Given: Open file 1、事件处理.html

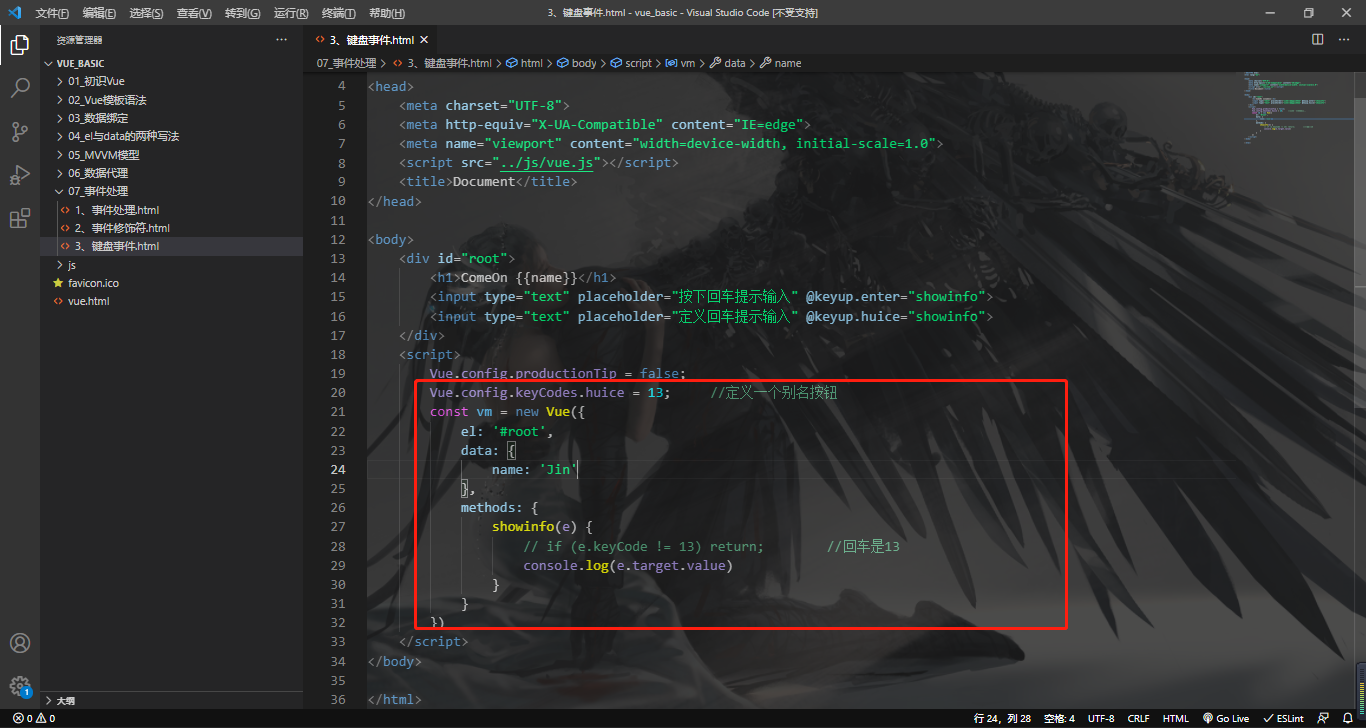Looking at the screenshot, I should coord(171,210).
